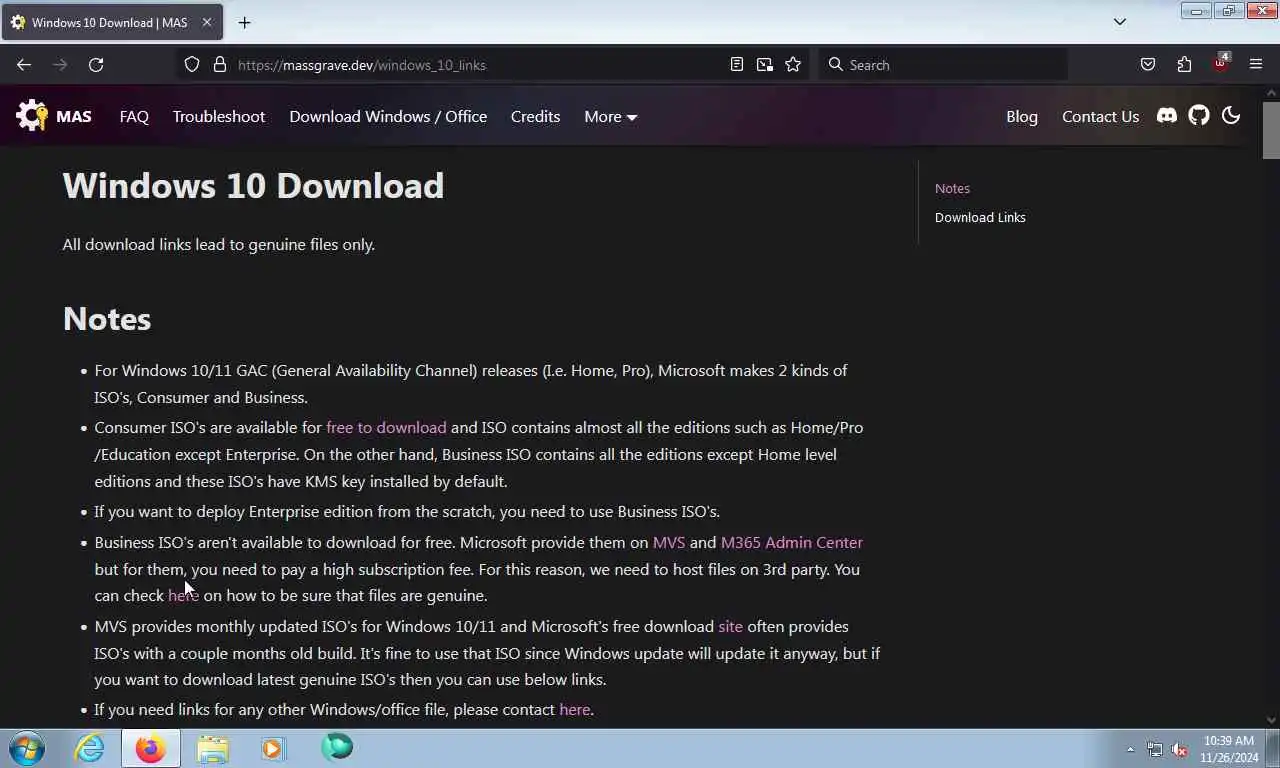1280x768 pixels.
Task: Click the muted volume tray icon
Action: [1180, 749]
